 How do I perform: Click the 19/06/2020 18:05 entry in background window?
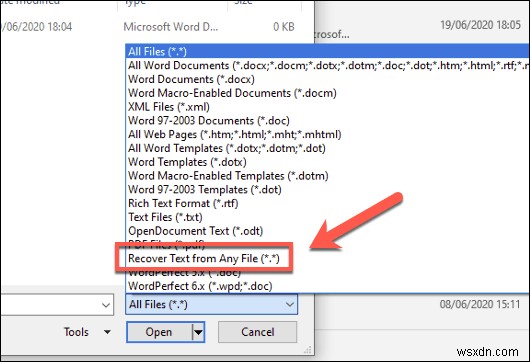[480, 25]
